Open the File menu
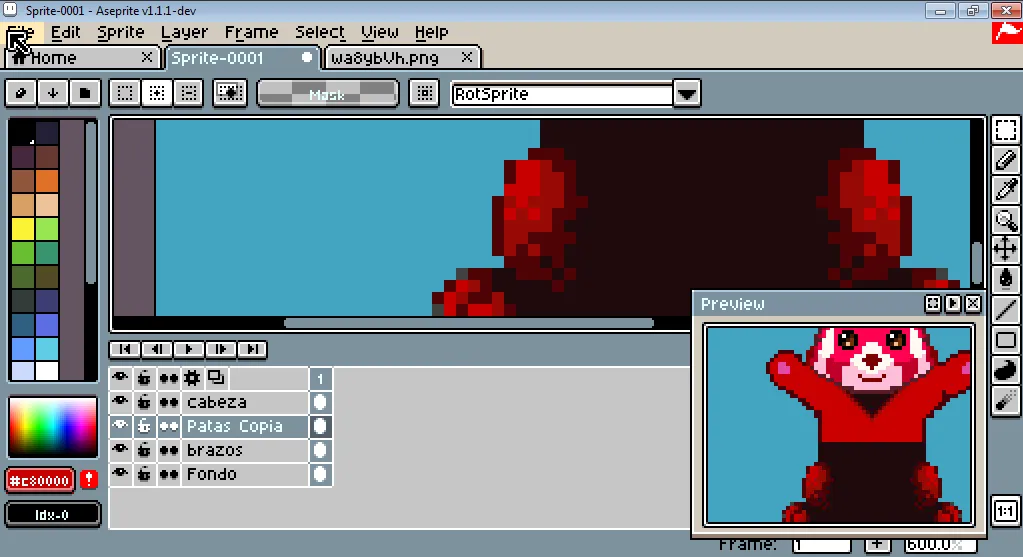The image size is (1023, 557). (21, 32)
